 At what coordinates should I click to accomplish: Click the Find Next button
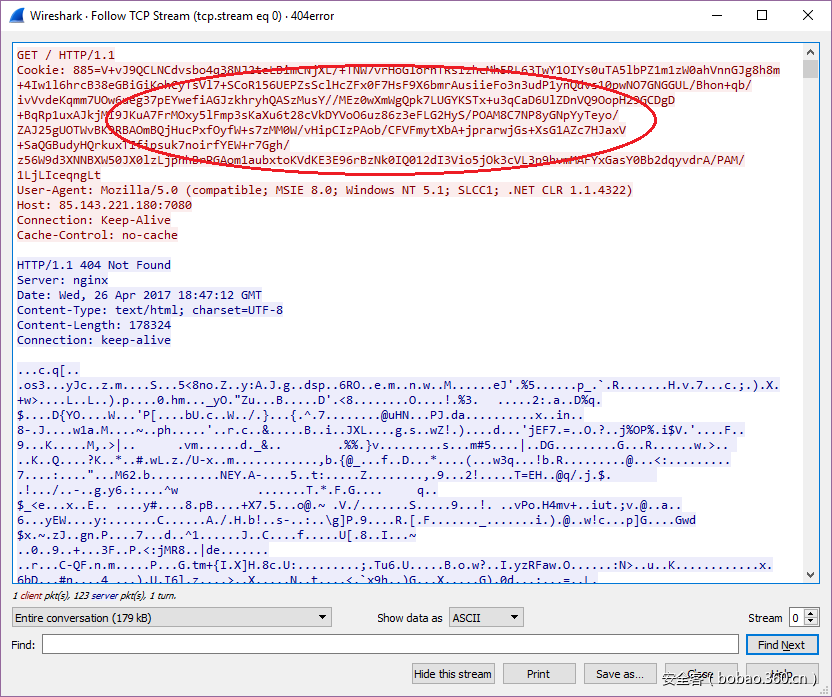tap(782, 644)
